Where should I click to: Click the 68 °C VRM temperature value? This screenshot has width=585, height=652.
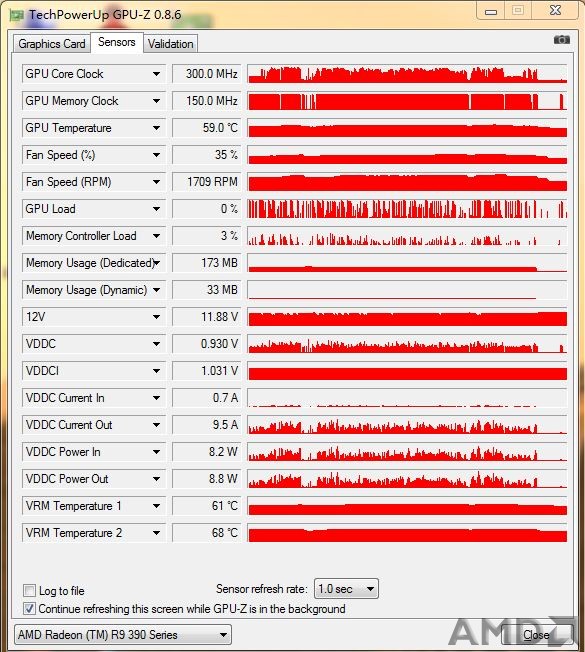(x=207, y=533)
